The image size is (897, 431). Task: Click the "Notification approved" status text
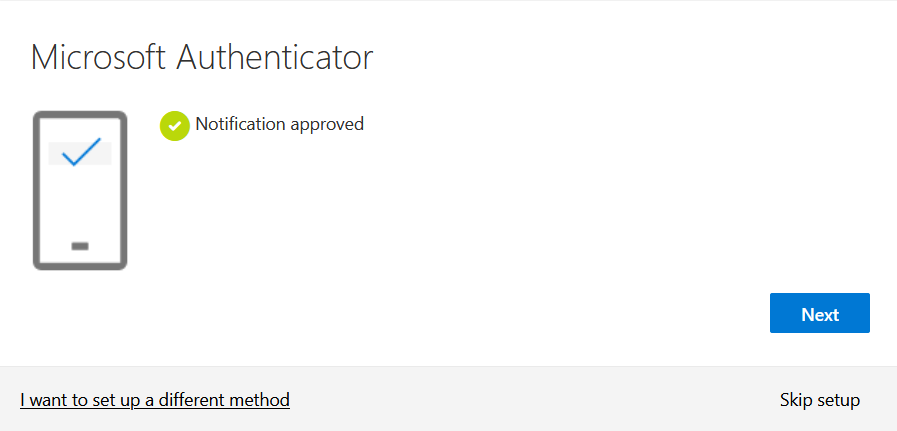pyautogui.click(x=279, y=125)
